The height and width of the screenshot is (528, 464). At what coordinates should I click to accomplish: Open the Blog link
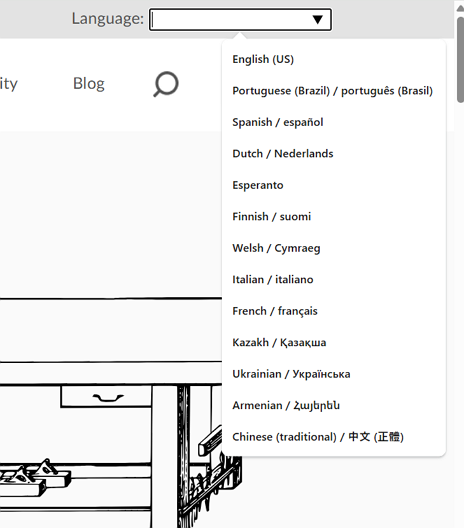tap(89, 84)
